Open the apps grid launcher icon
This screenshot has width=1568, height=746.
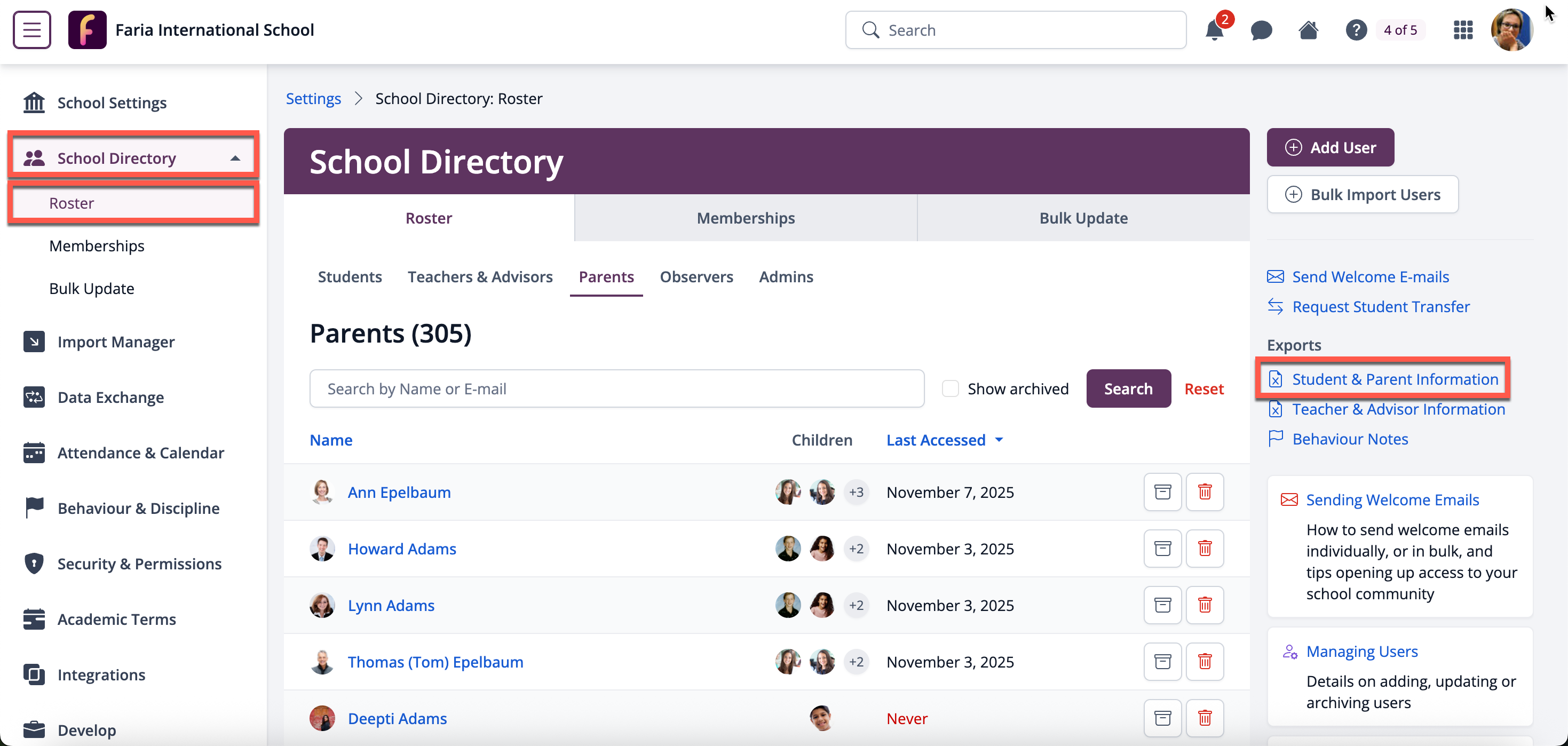(1463, 30)
